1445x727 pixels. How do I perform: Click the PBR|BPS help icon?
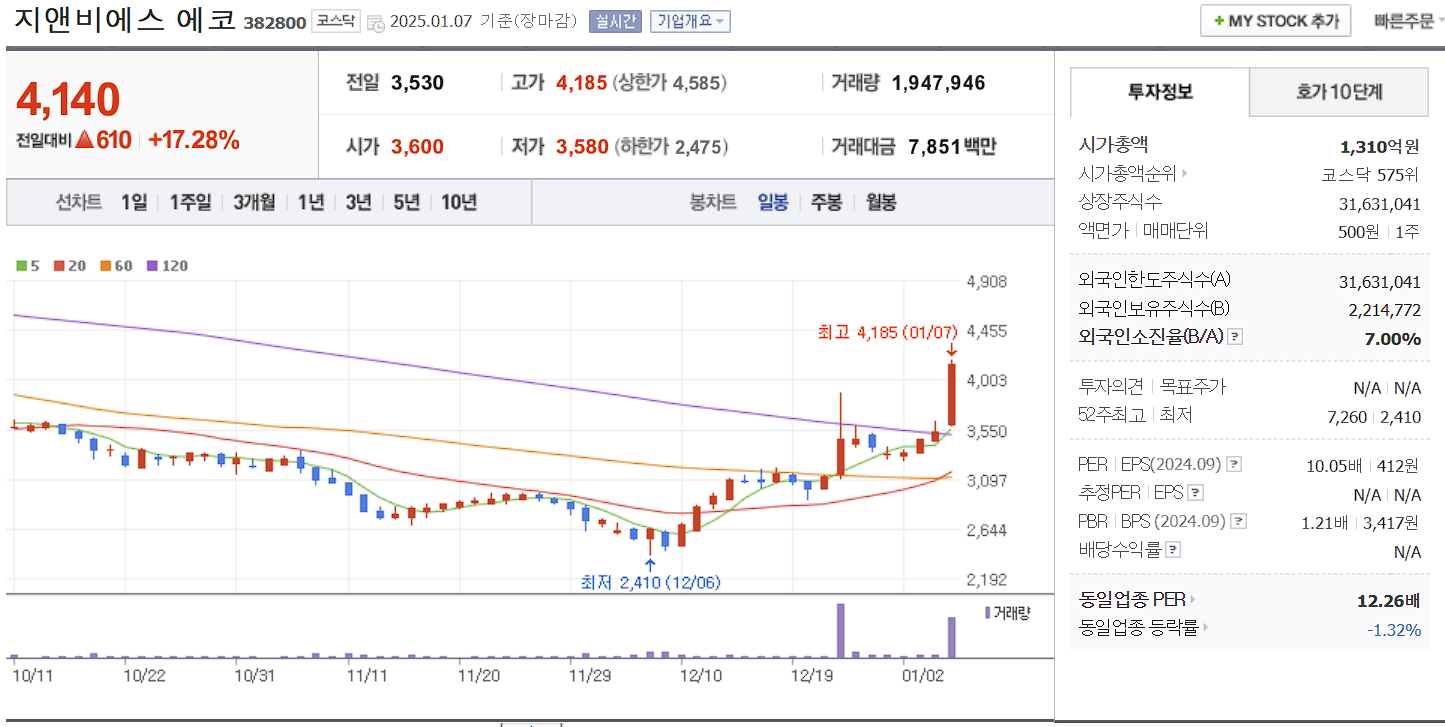tap(1237, 520)
